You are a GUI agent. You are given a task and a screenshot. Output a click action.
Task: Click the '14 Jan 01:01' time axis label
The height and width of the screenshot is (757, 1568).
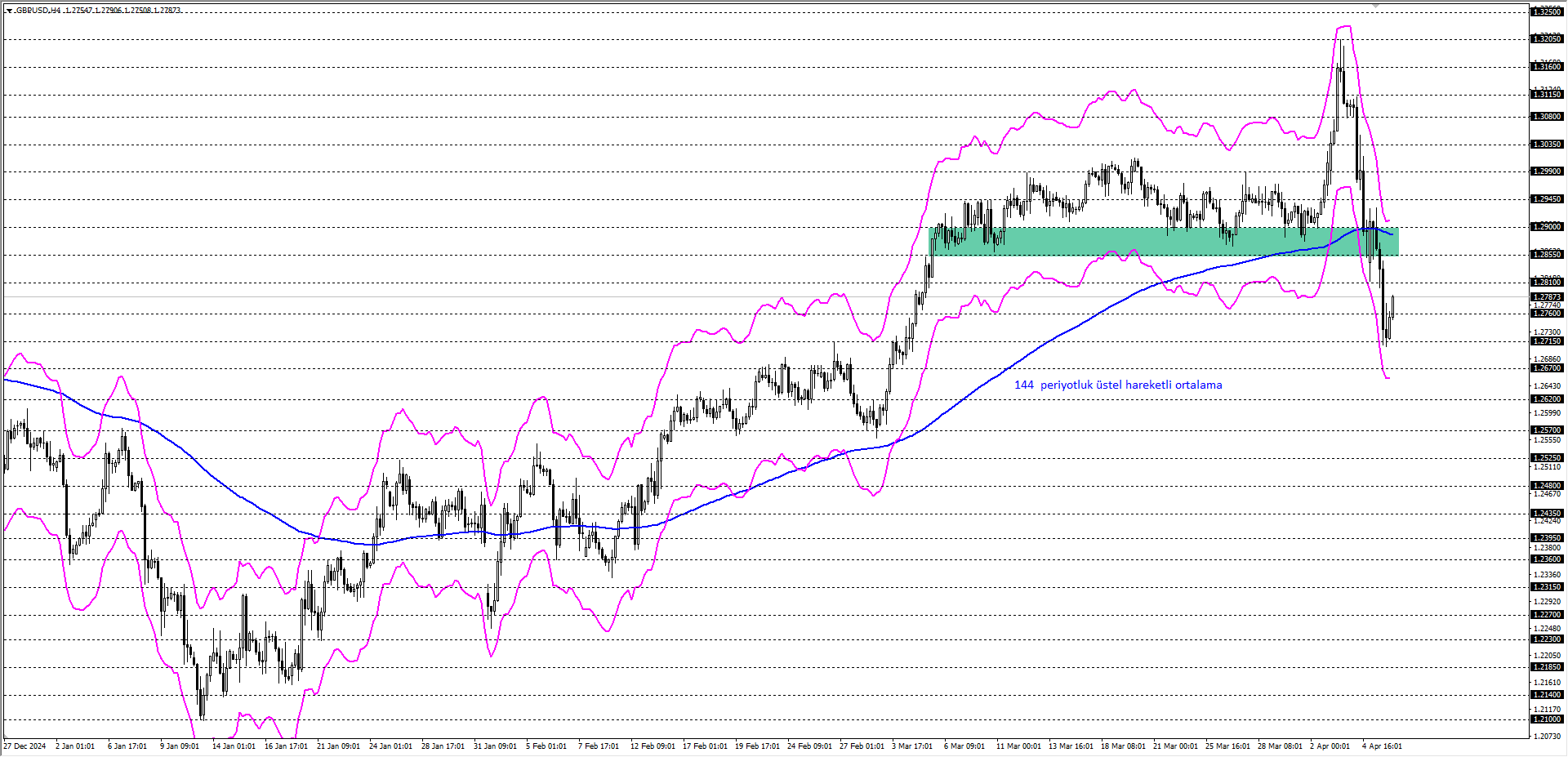click(234, 746)
